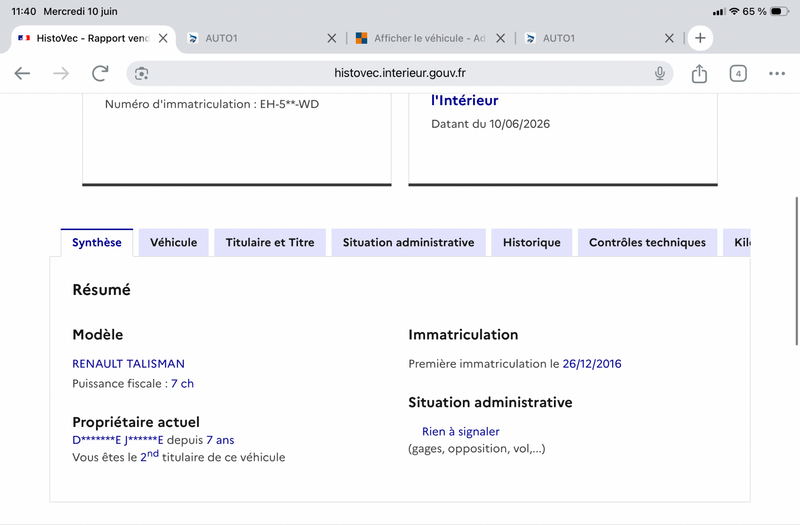Tap the microphone voice search icon
The height and width of the screenshot is (525, 800).
(x=659, y=73)
